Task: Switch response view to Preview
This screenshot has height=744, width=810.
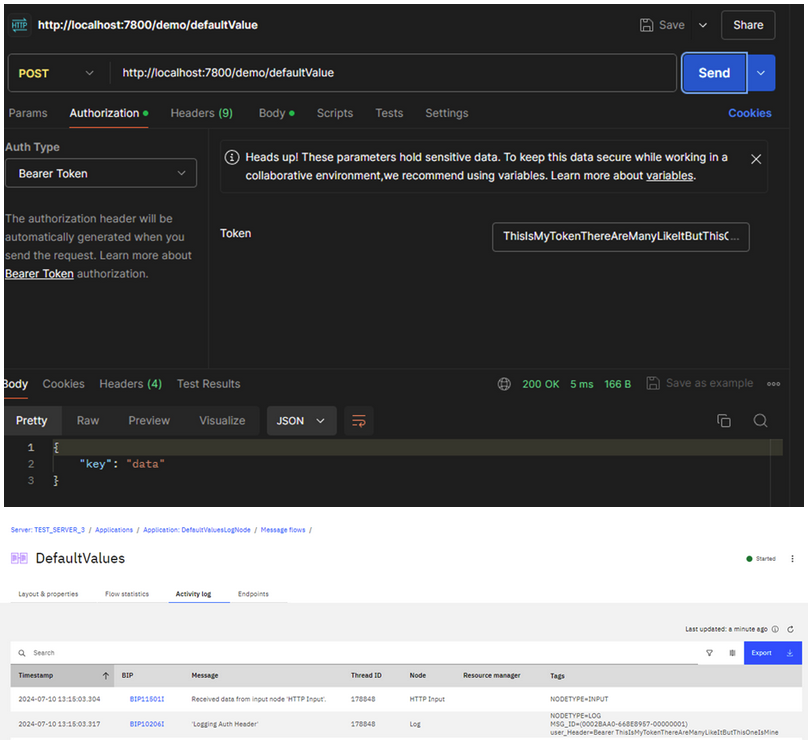Action: click(x=149, y=421)
